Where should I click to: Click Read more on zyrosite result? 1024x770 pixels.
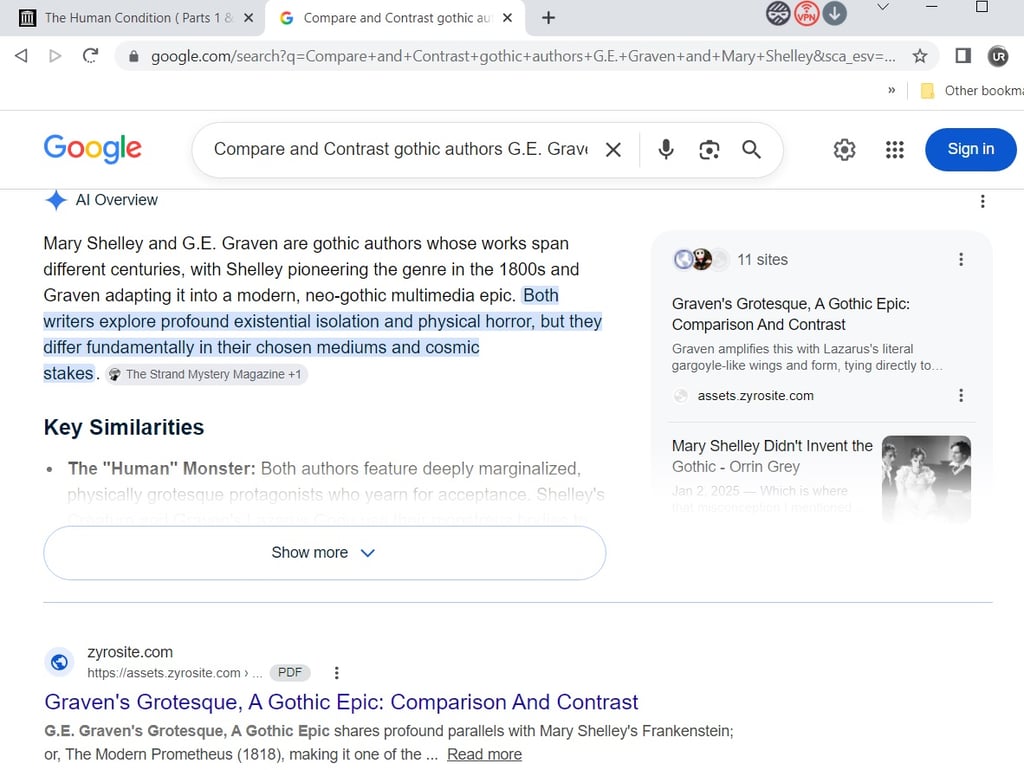coord(484,754)
